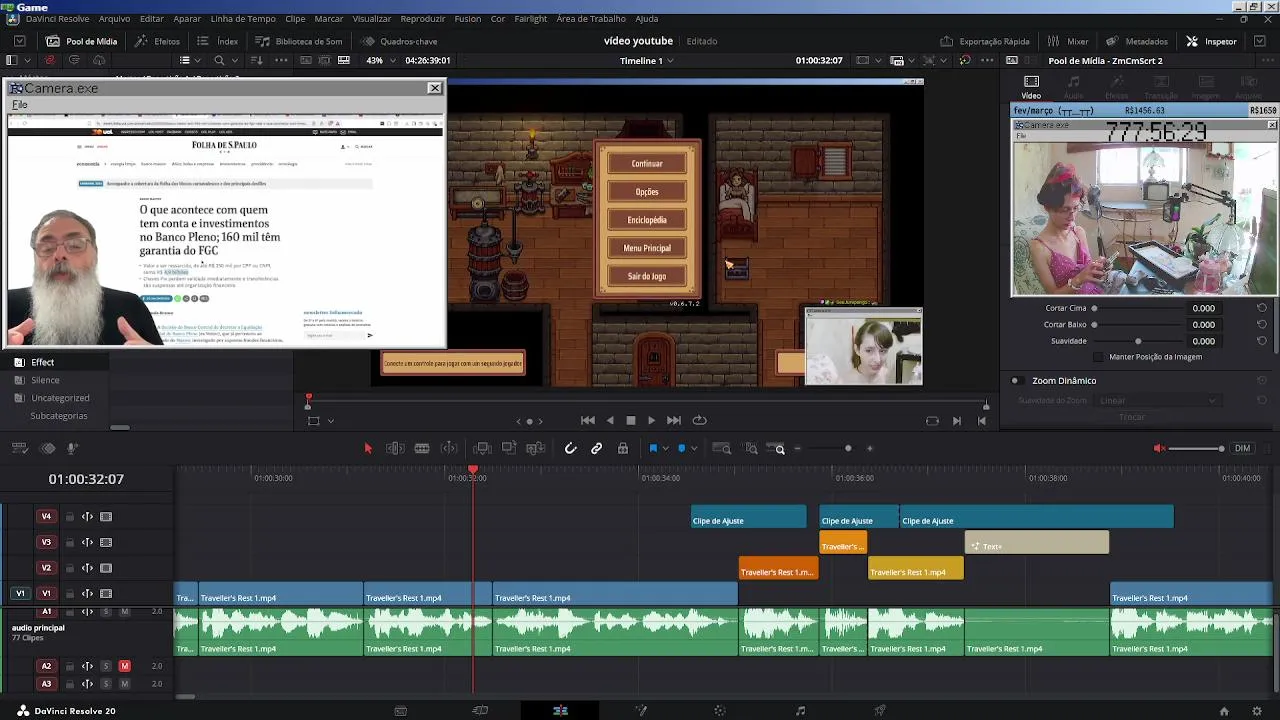Image resolution: width=1280 pixels, height=720 pixels.
Task: Open the media pool search options dropdown
Action: click(x=233, y=61)
